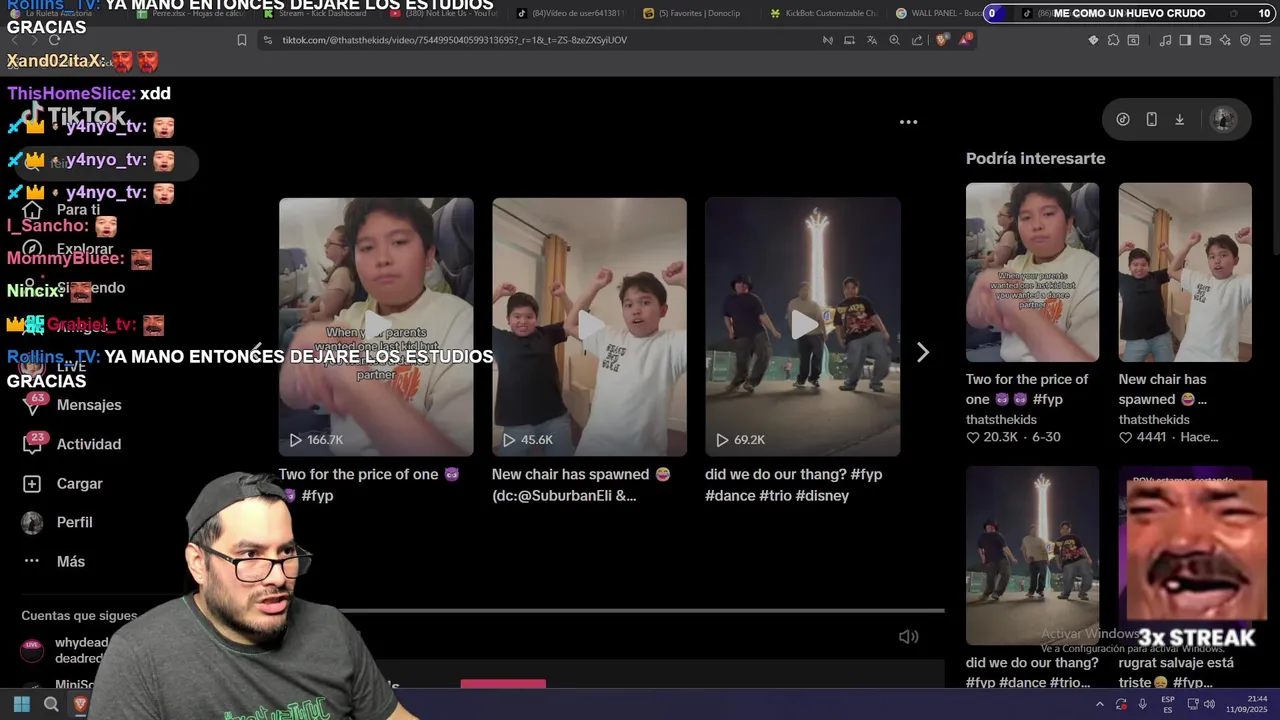Click the TikTok coins icon at top right
Viewport: 1280px width, 720px height.
coord(1123,119)
